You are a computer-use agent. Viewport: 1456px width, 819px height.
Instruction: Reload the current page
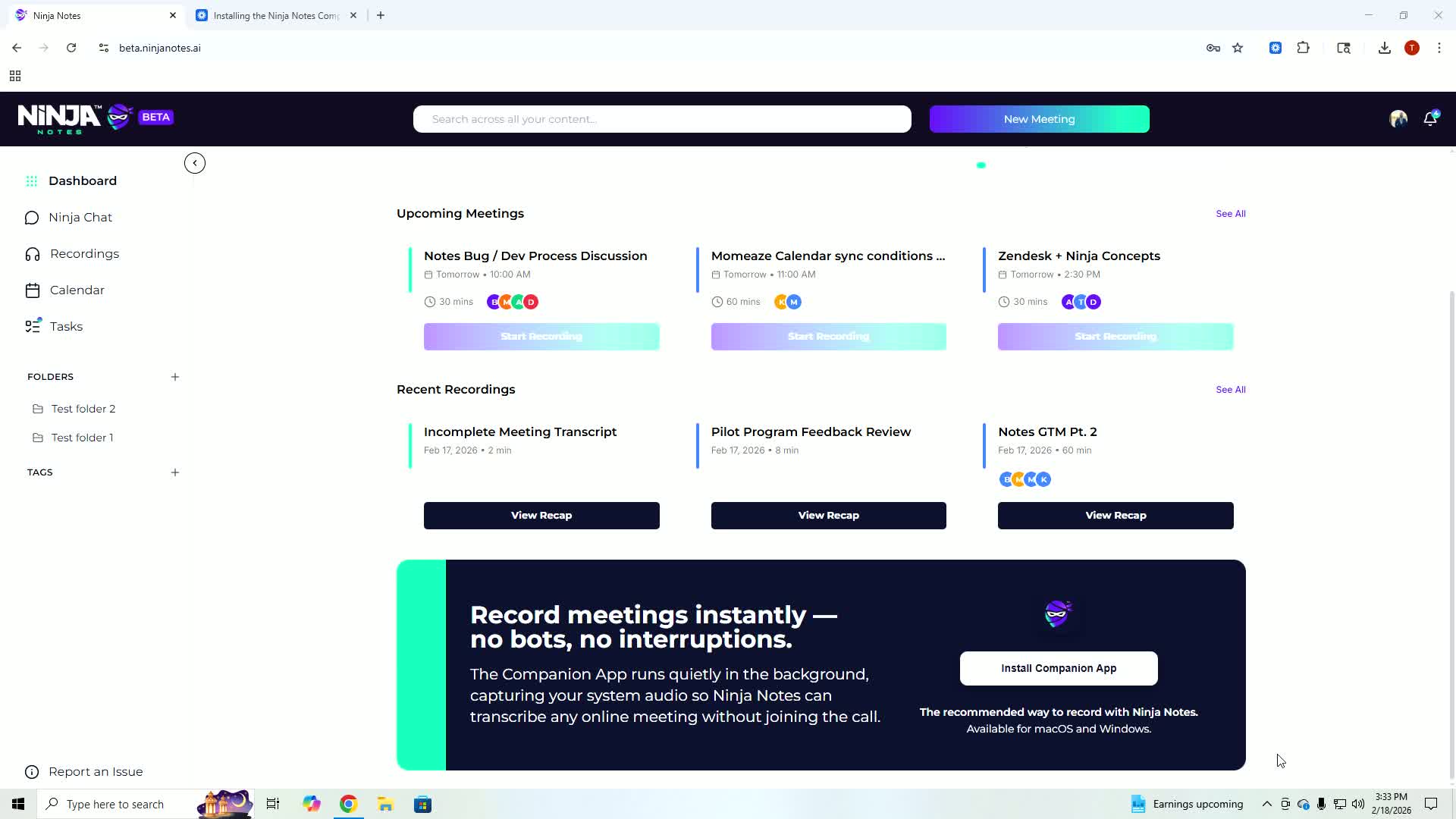coord(71,48)
